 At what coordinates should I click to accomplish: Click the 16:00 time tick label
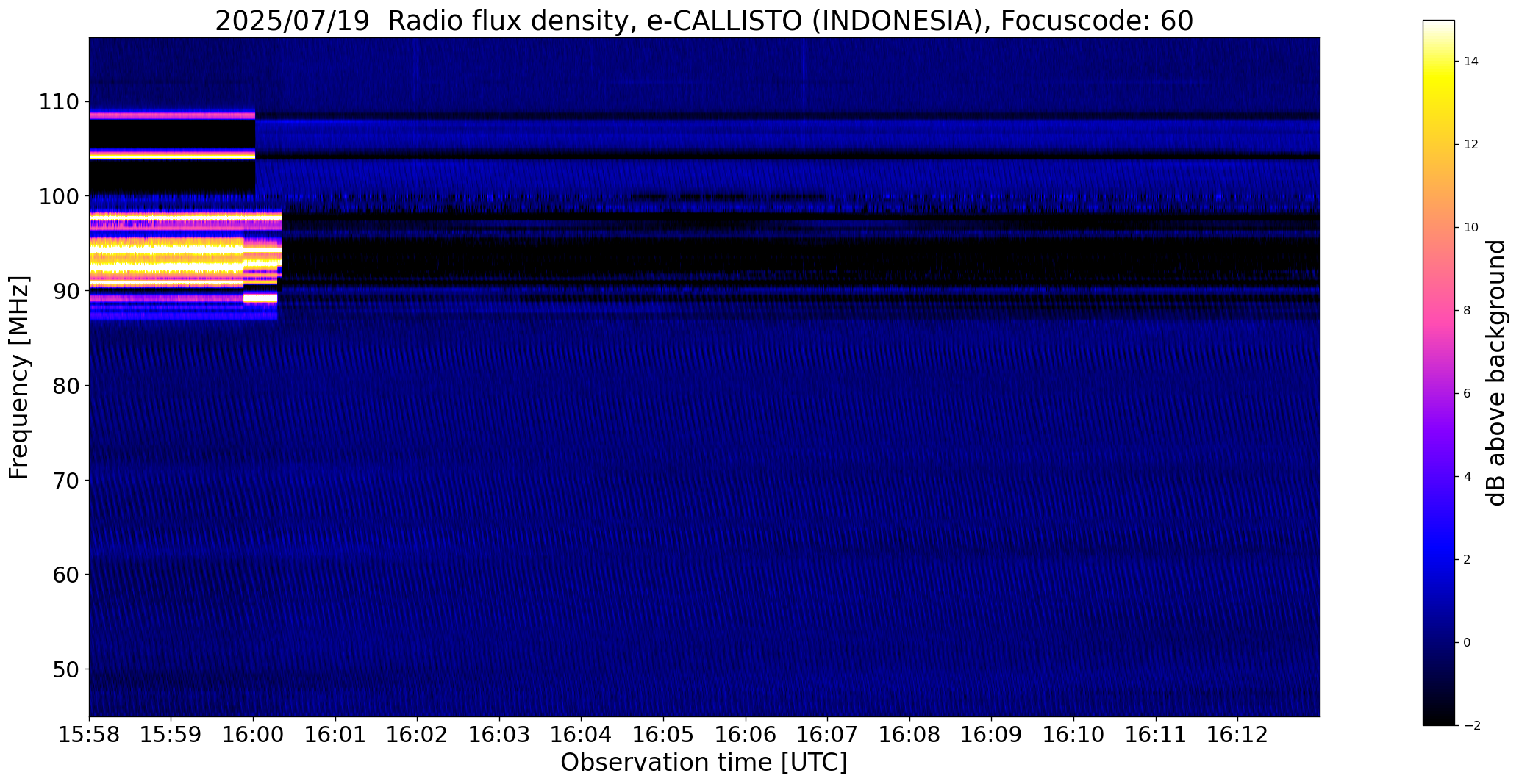(254, 735)
